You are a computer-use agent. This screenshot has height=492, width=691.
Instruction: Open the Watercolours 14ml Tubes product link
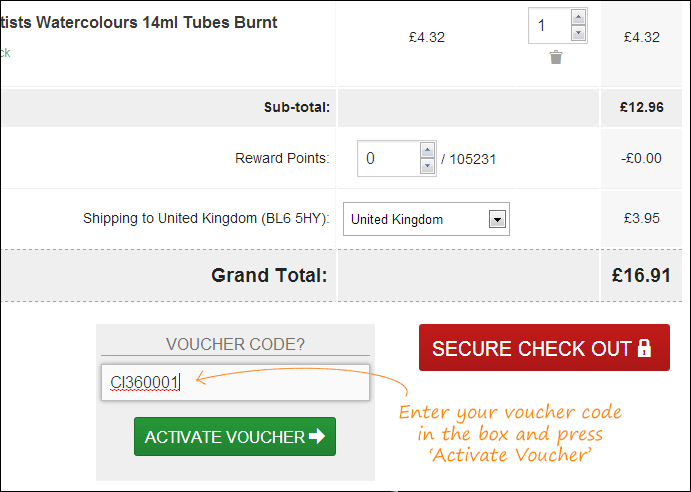[x=139, y=22]
